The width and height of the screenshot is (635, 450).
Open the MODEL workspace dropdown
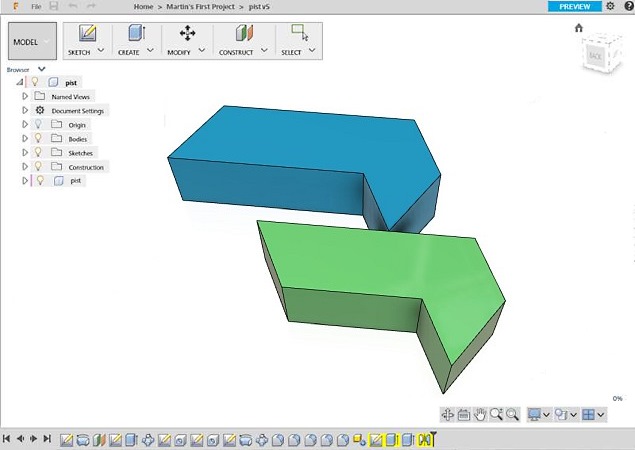(x=32, y=42)
